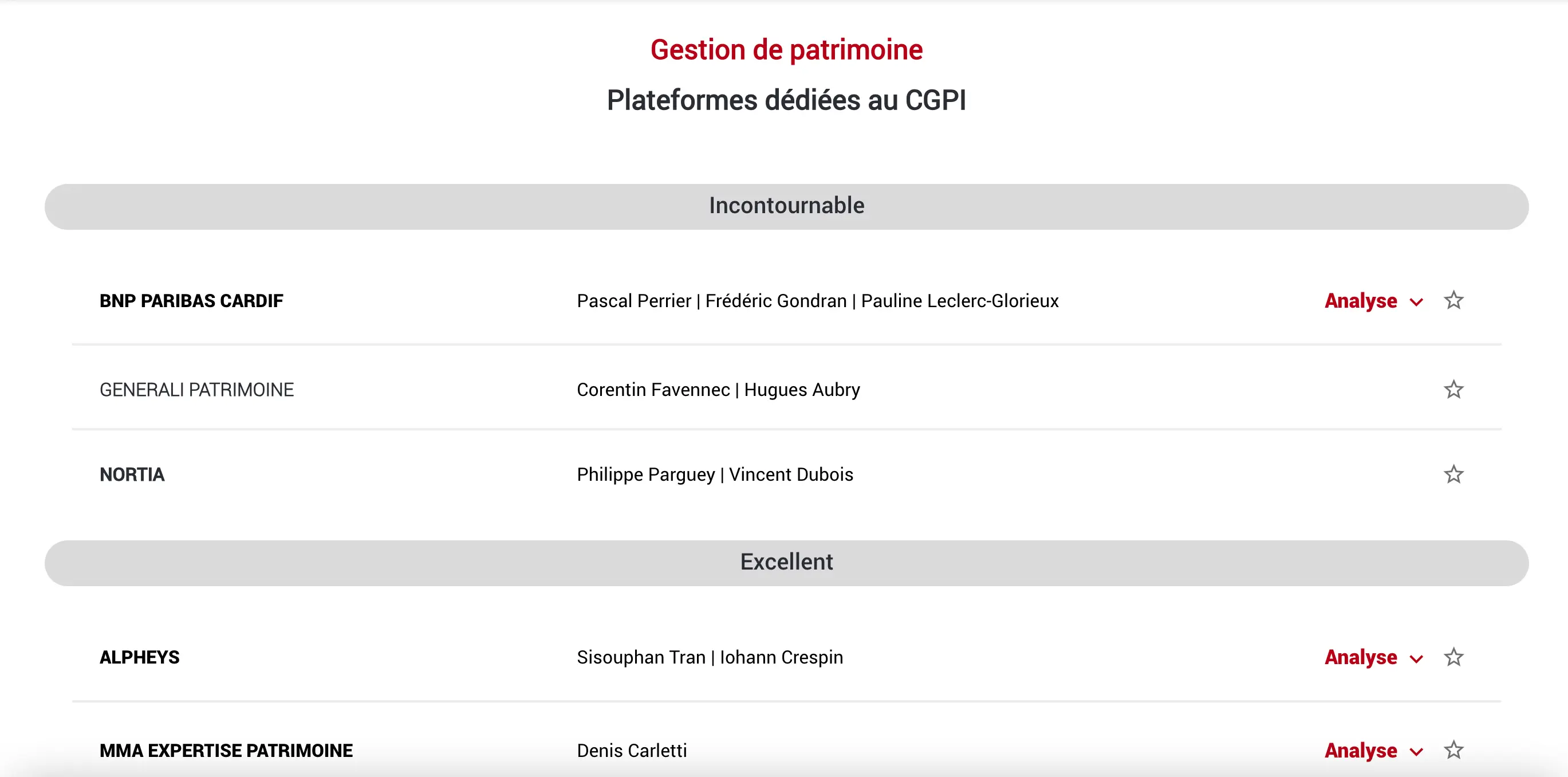Viewport: 1568px width, 777px height.
Task: Select the Excellent category header
Action: [x=786, y=563]
